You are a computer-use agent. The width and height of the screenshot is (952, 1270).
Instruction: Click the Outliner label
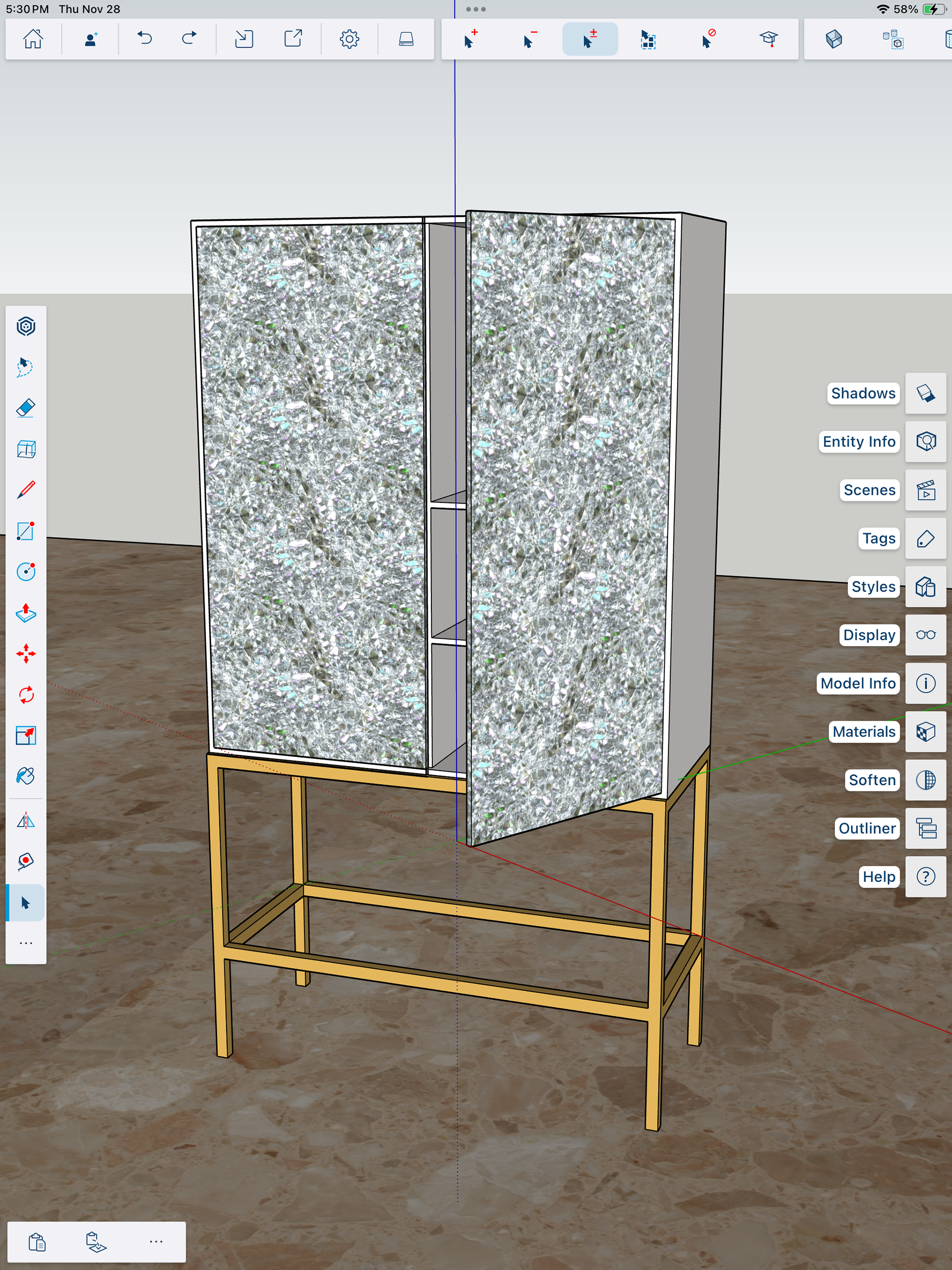866,828
